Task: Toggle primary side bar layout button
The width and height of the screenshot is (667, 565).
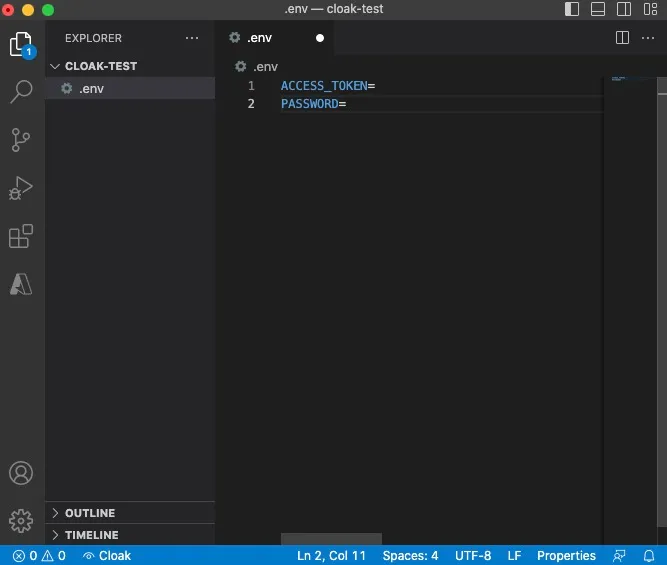Action: [572, 9]
